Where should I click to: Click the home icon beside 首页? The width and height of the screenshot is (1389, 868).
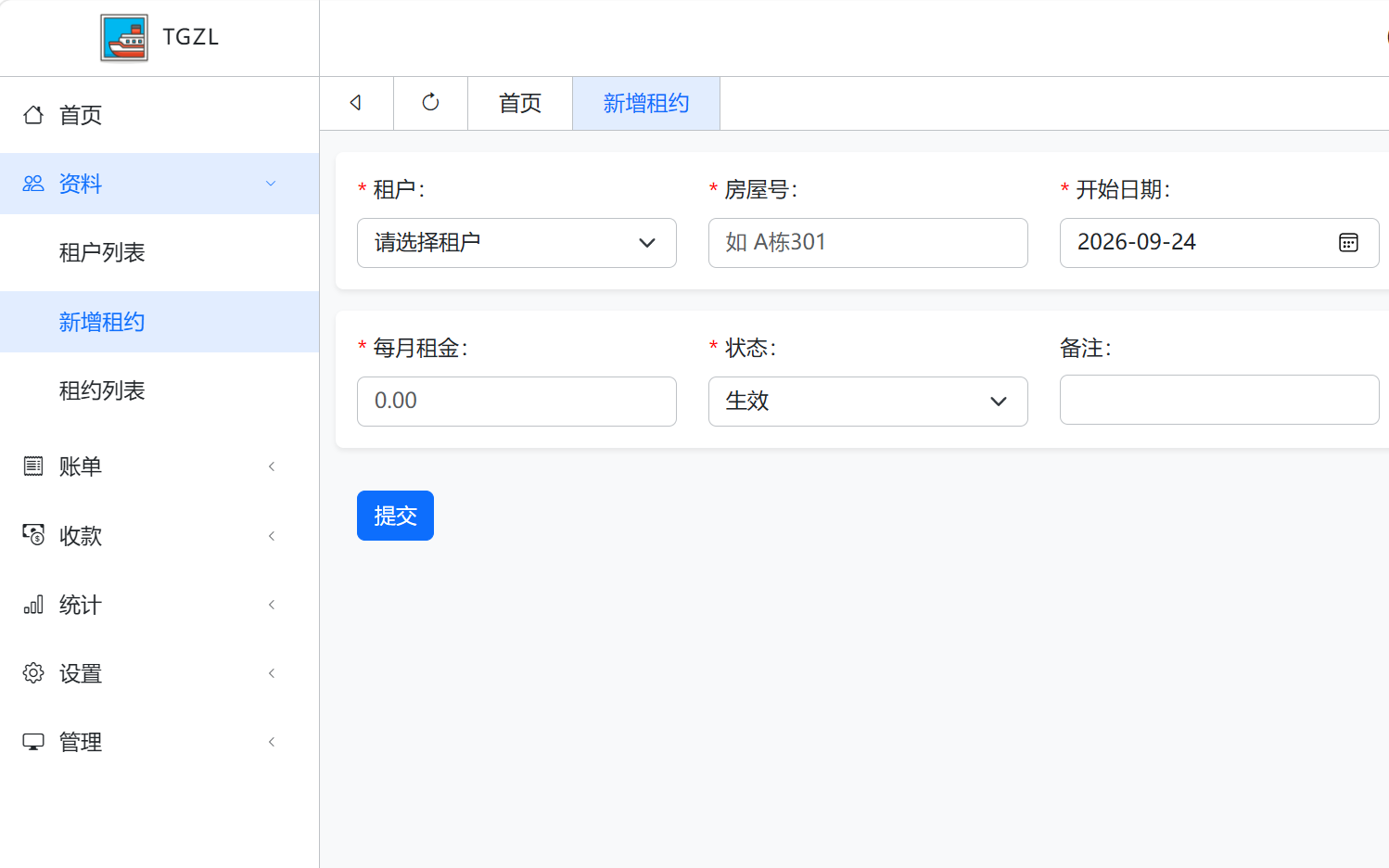33,115
